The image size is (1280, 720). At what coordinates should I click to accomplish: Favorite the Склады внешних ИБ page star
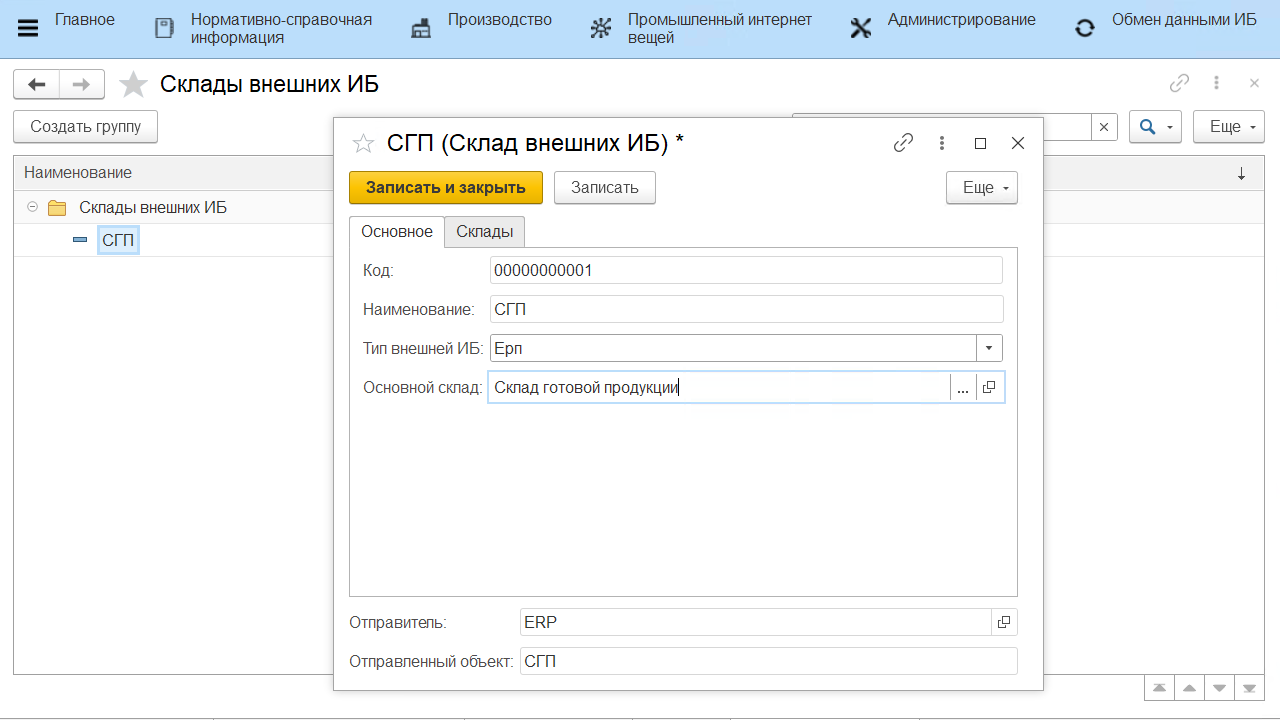[x=133, y=85]
